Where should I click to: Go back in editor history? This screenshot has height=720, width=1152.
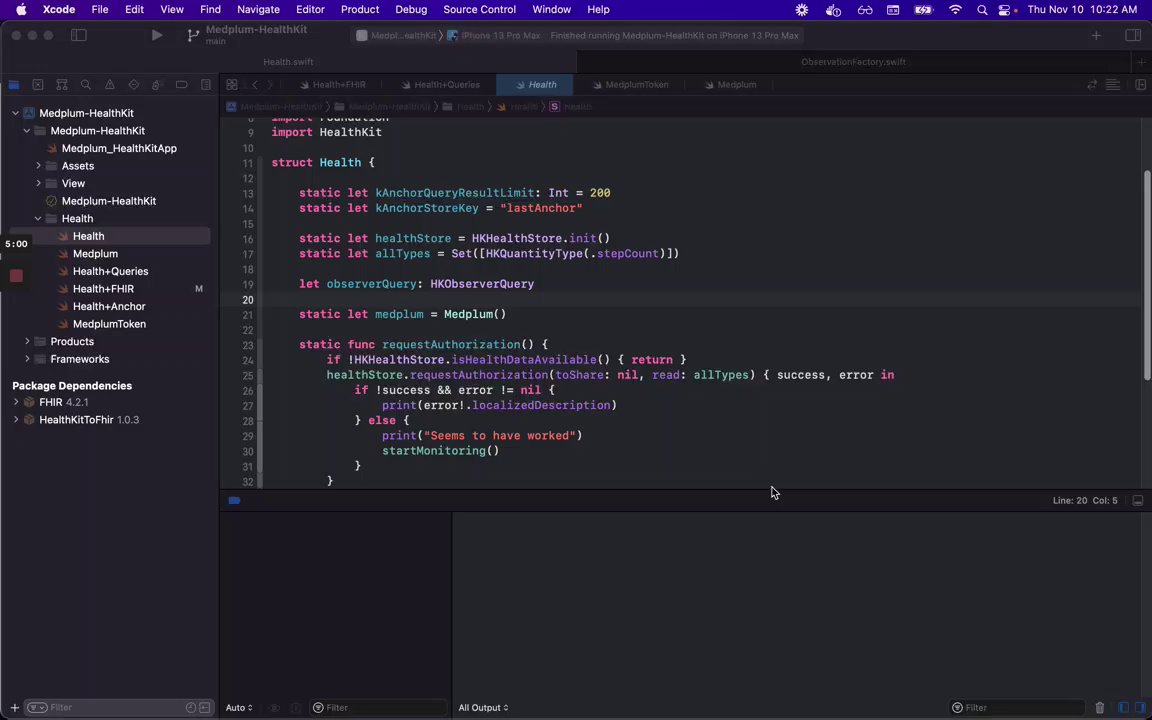(x=255, y=84)
